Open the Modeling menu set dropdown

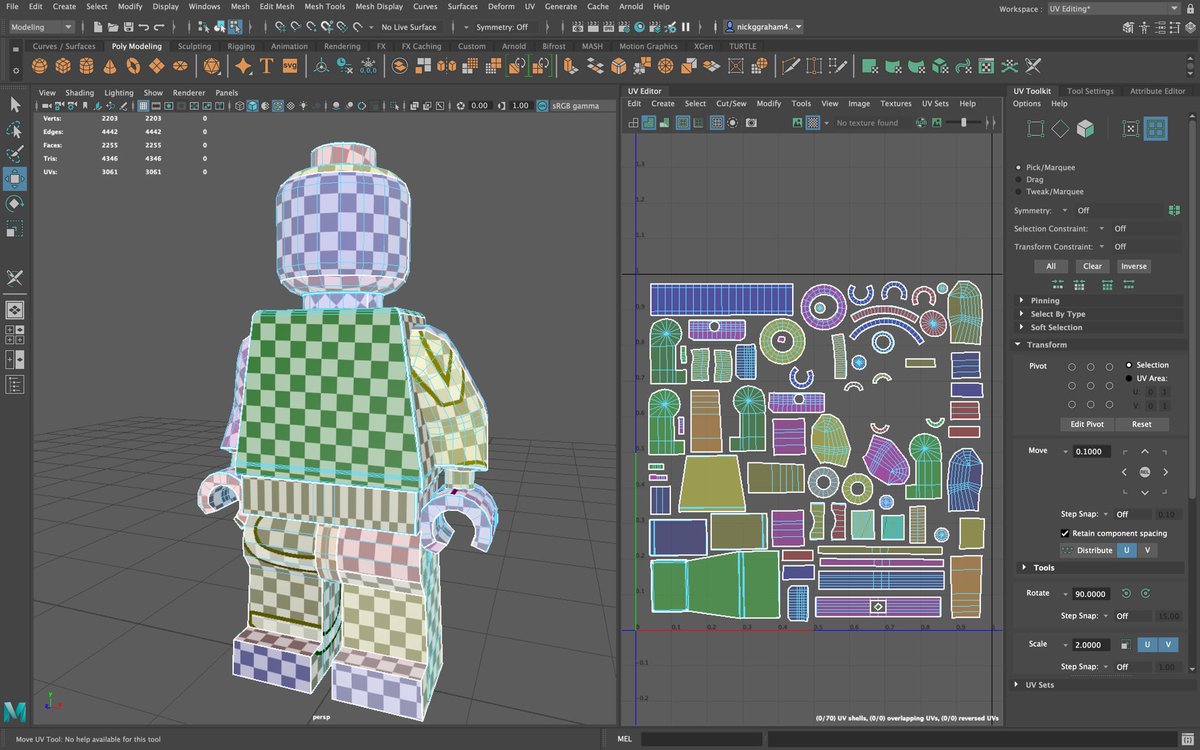pyautogui.click(x=40, y=27)
